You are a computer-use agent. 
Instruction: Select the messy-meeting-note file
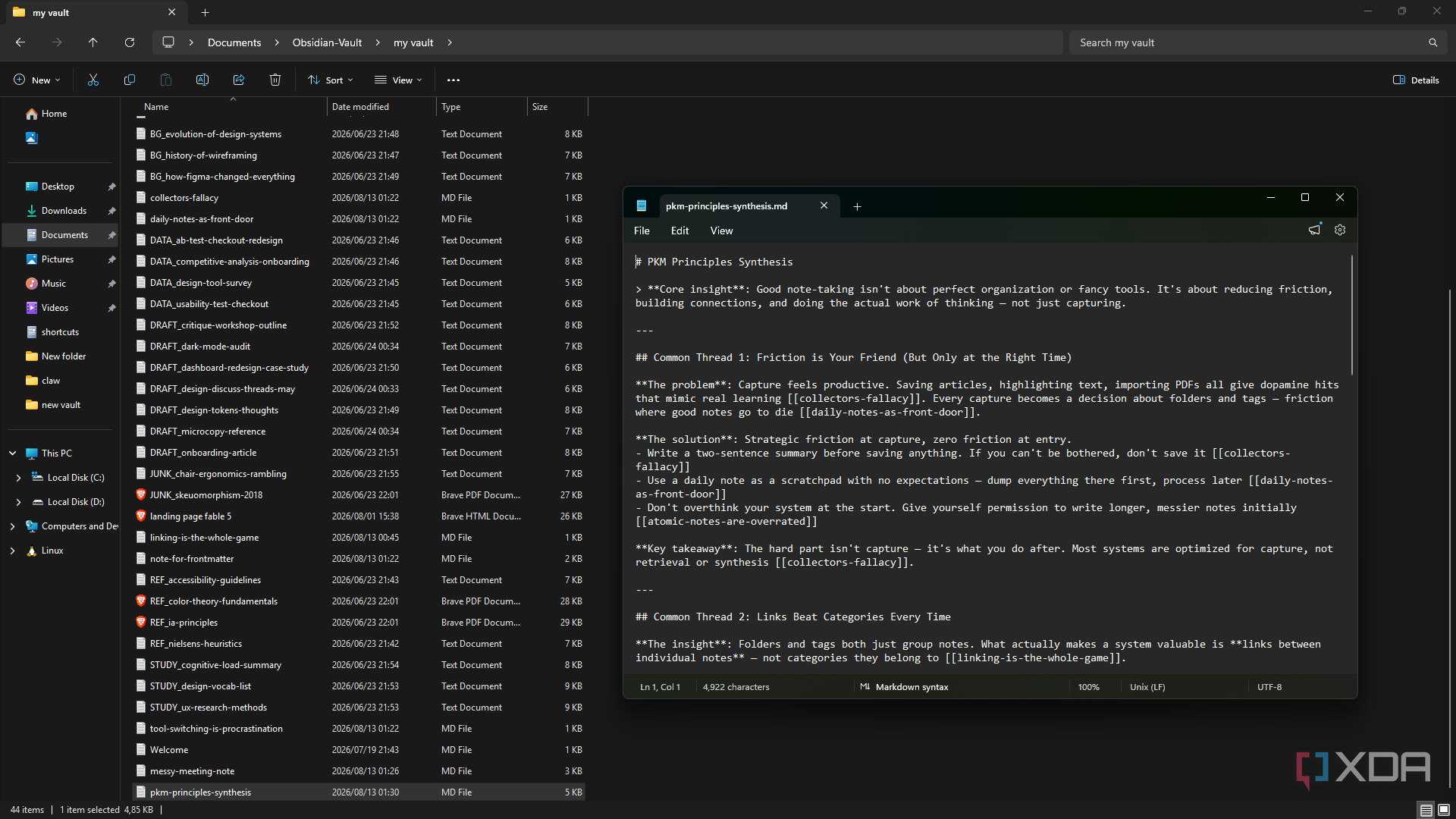[192, 771]
